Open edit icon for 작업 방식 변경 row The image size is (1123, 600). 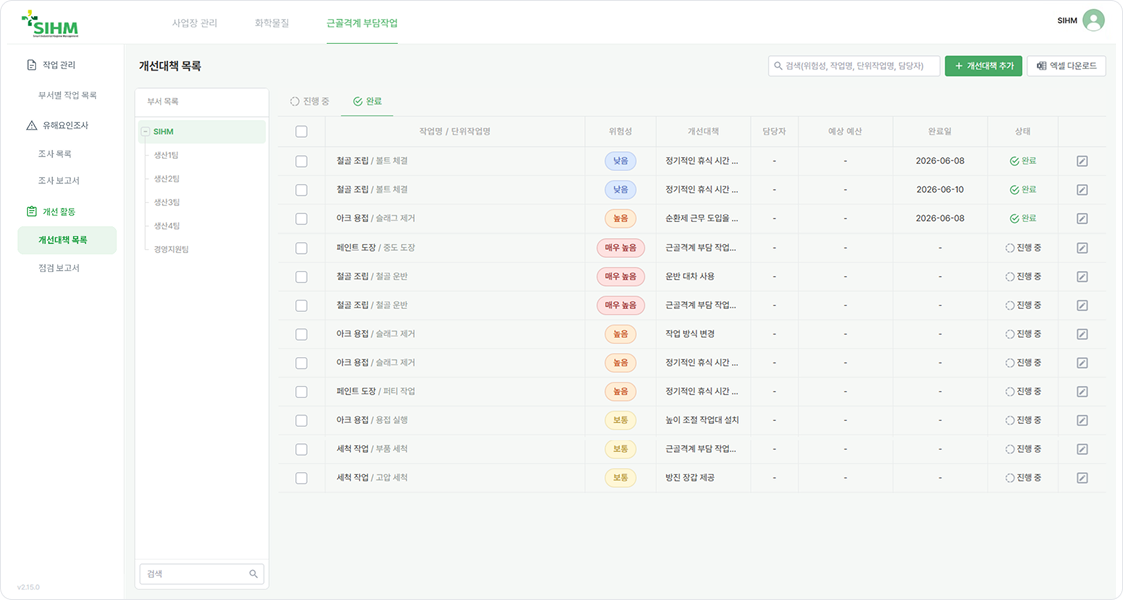coord(1082,334)
